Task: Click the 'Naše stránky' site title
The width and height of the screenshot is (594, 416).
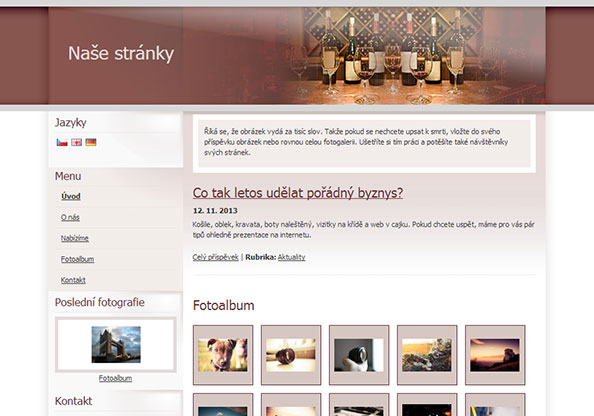Action: tap(121, 53)
